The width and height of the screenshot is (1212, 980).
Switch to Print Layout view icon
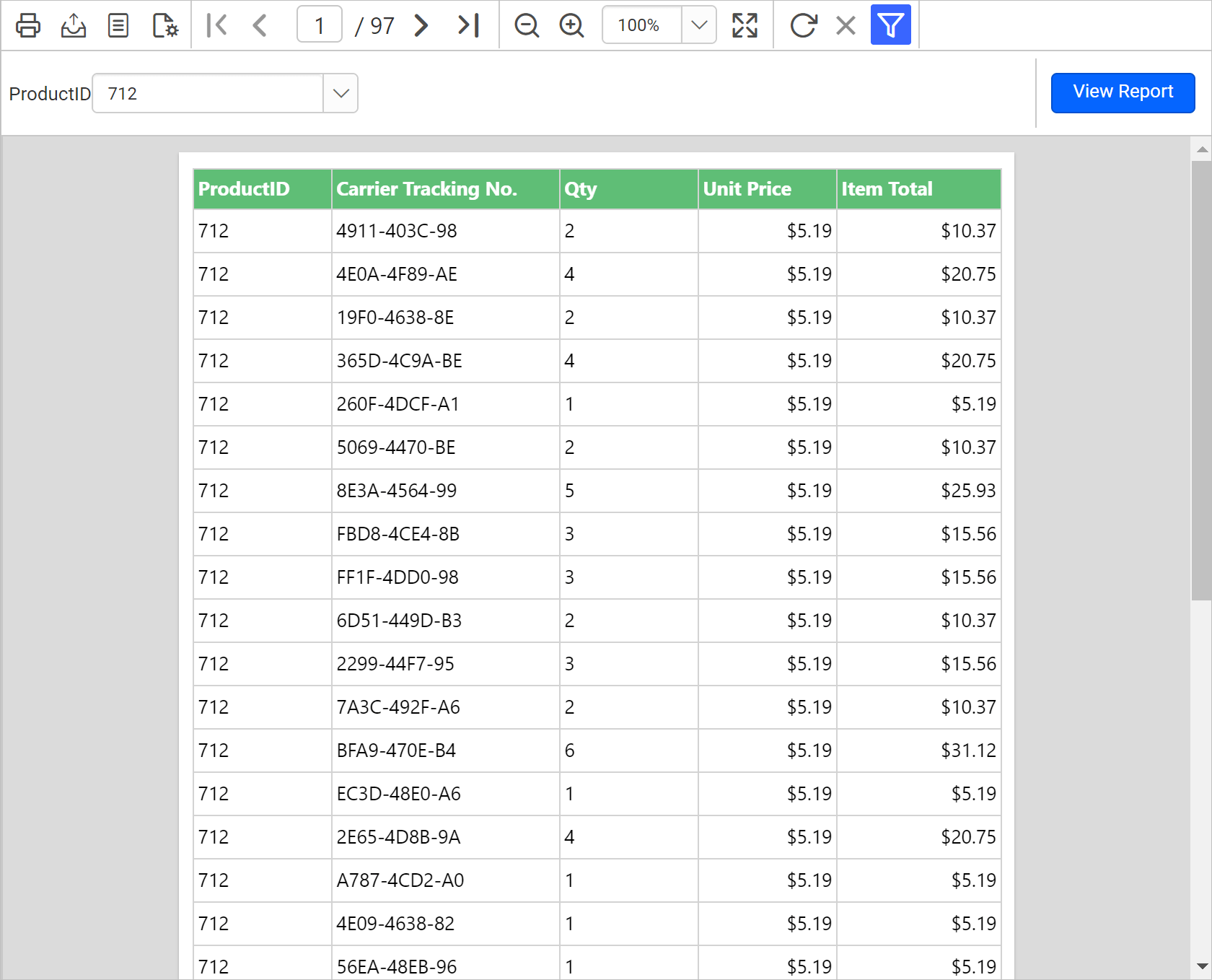[118, 25]
